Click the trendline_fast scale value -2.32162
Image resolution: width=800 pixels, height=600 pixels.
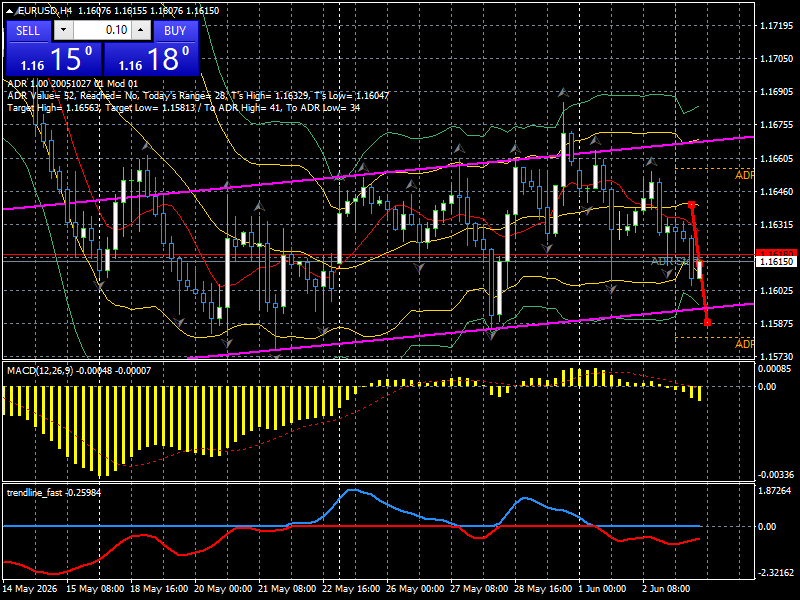click(774, 573)
